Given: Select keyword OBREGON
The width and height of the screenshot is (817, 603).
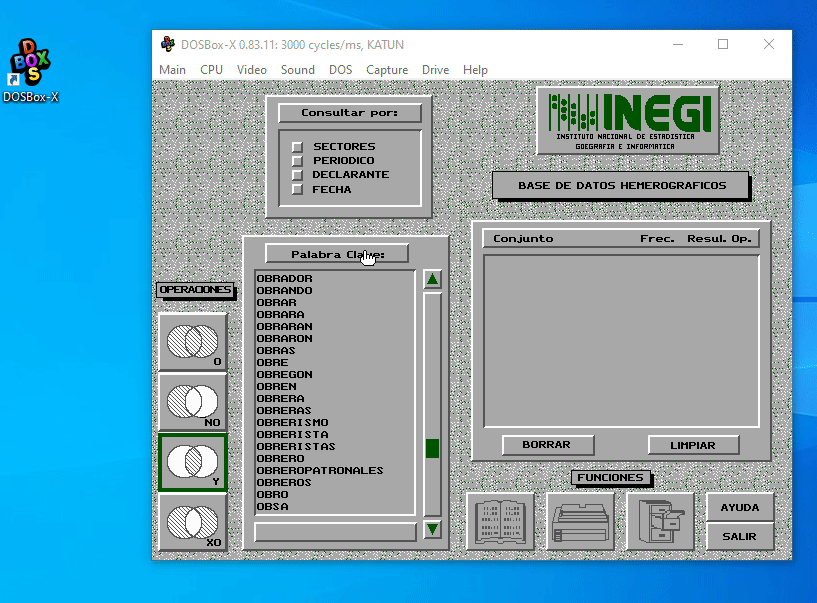Looking at the screenshot, I should coord(284,374).
